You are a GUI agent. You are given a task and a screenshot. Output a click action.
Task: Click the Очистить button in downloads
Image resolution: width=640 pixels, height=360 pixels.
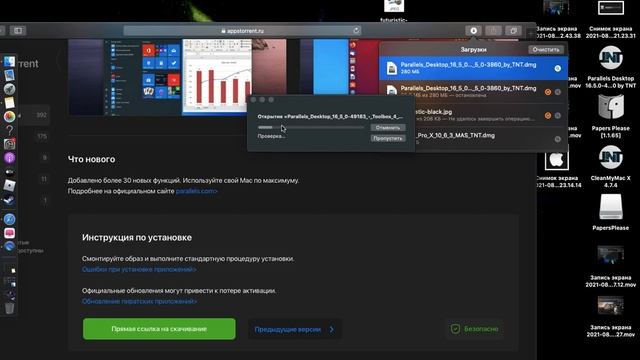546,49
